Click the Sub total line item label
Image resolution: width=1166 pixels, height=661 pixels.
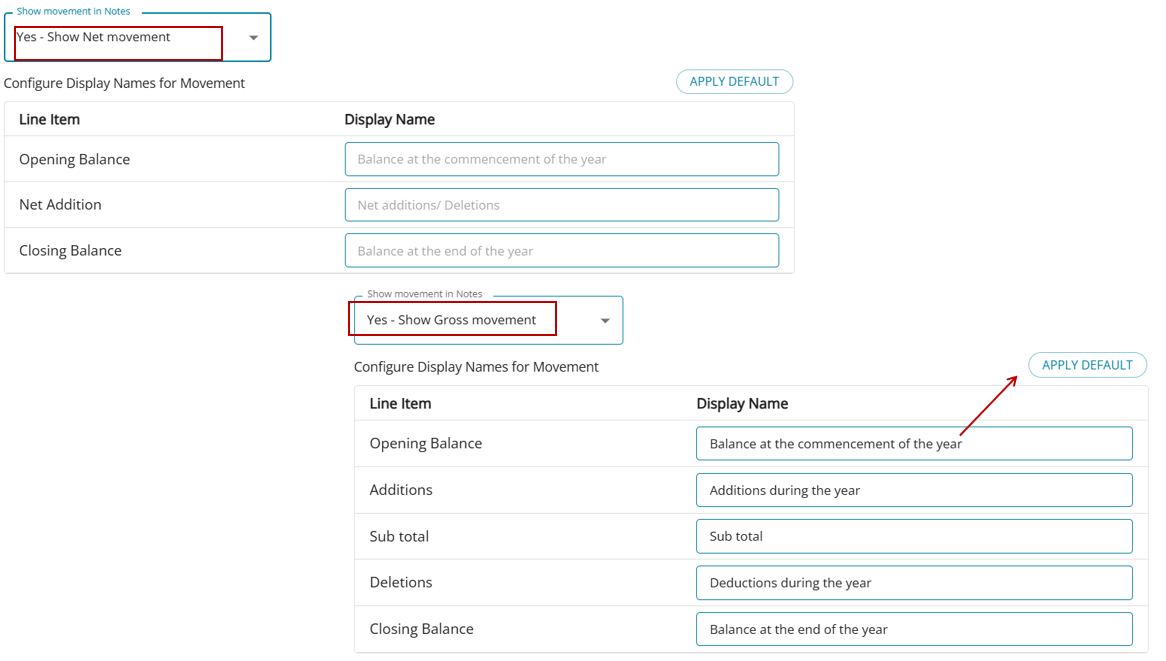tap(399, 536)
